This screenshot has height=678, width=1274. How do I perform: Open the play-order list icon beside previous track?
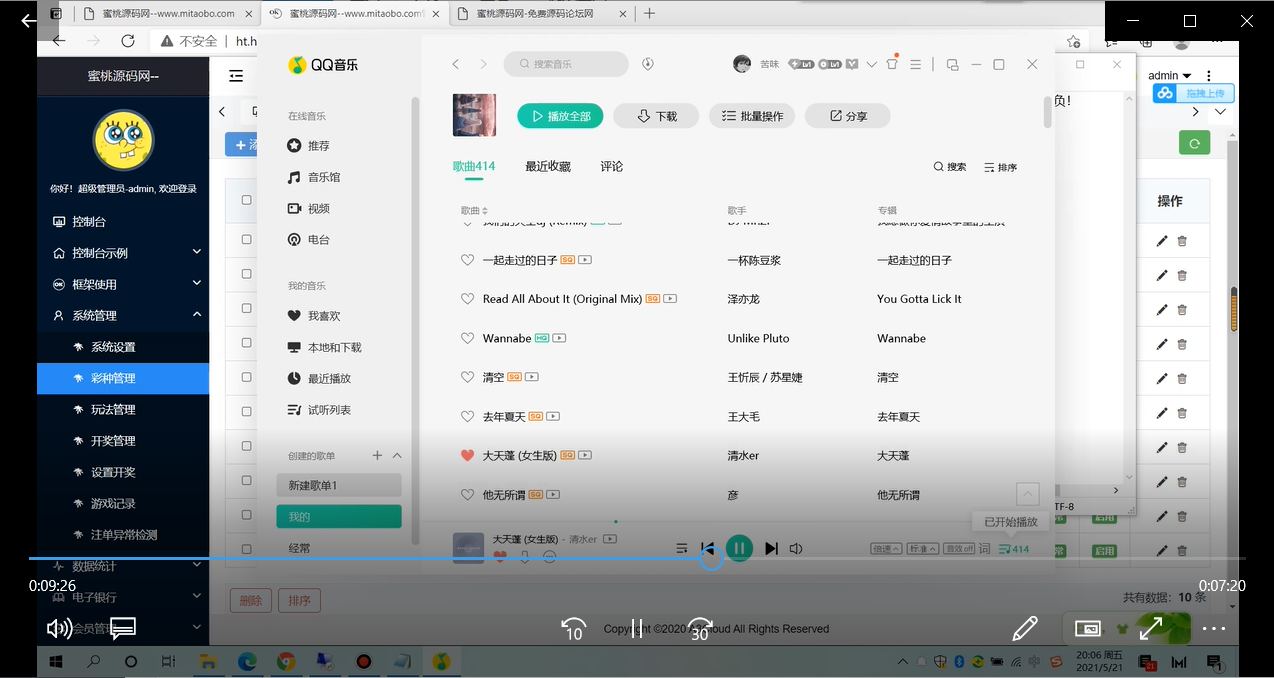click(x=681, y=548)
